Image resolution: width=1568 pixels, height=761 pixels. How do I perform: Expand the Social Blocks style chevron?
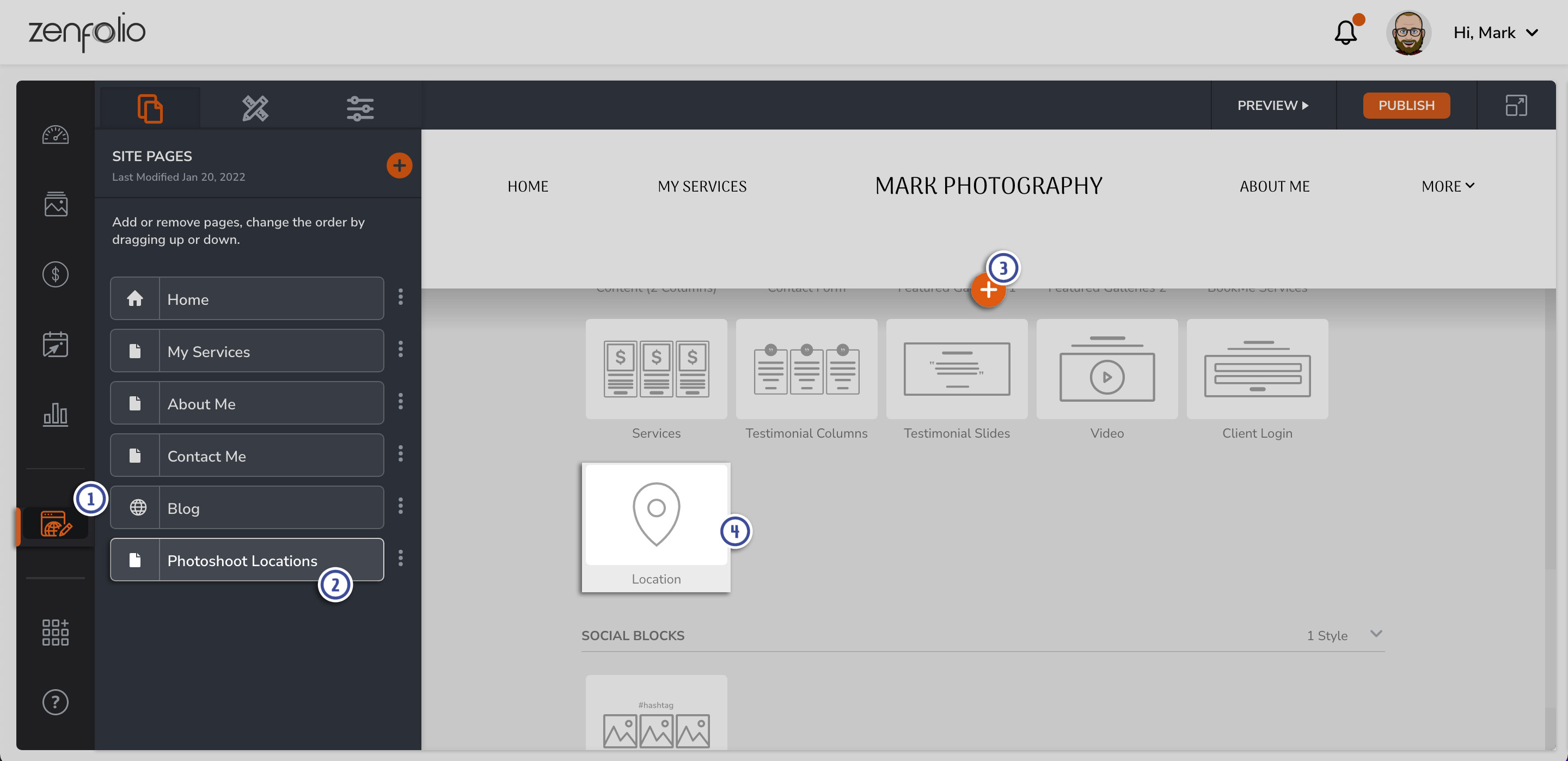pyautogui.click(x=1376, y=634)
